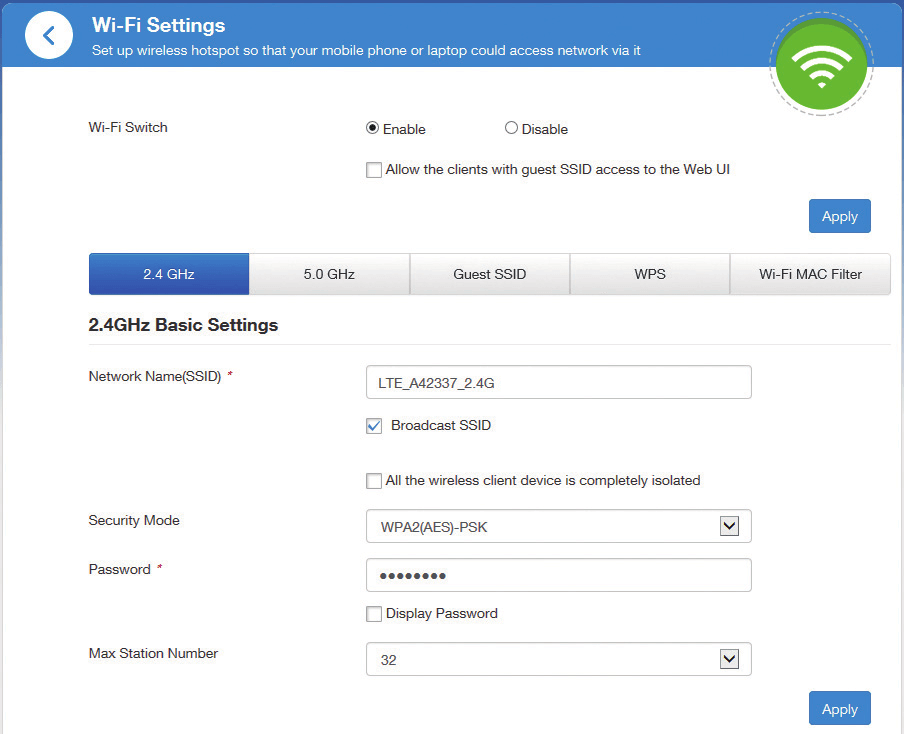Select the Enable Wi-Fi radio button
This screenshot has width=904, height=734.
[373, 128]
